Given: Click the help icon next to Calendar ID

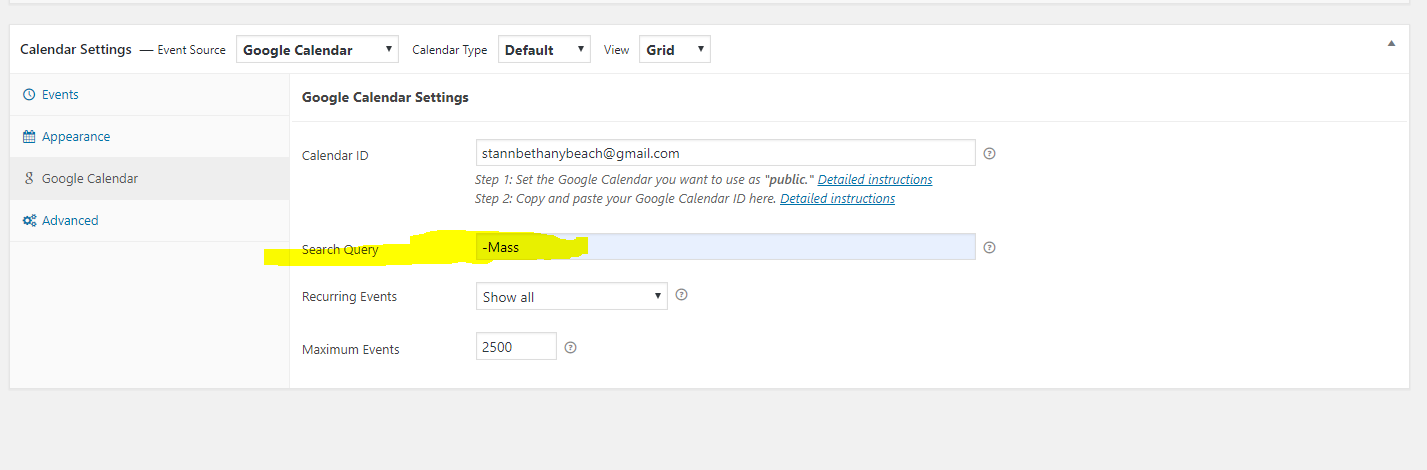Looking at the screenshot, I should 989,154.
